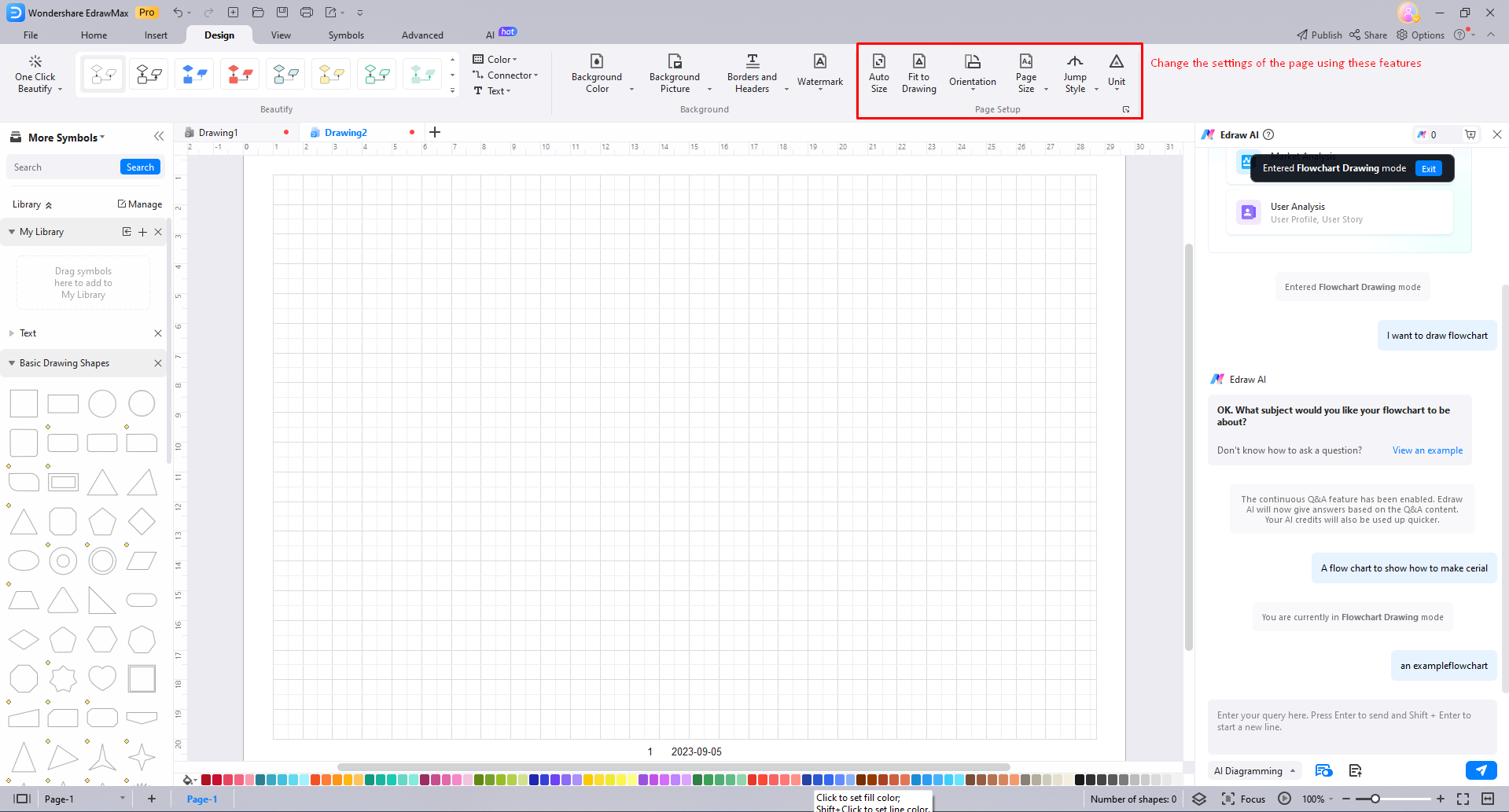Click the Layers icon in status bar

pos(1199,799)
